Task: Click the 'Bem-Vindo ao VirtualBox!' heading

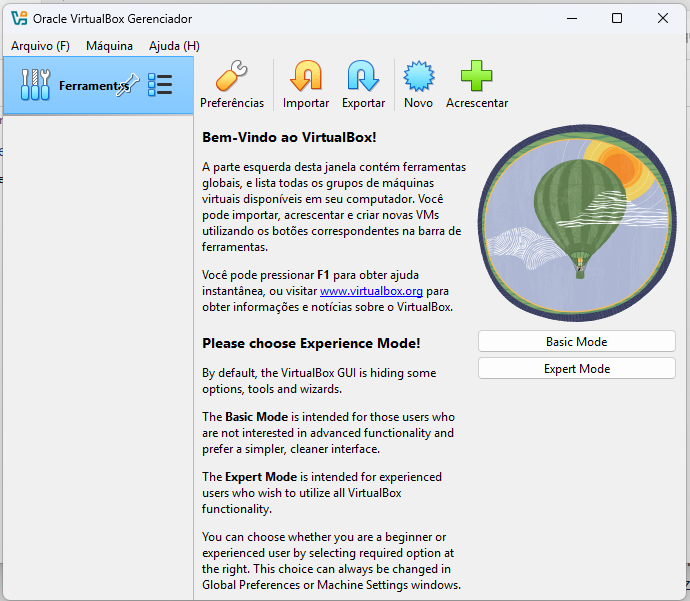Action: click(289, 137)
